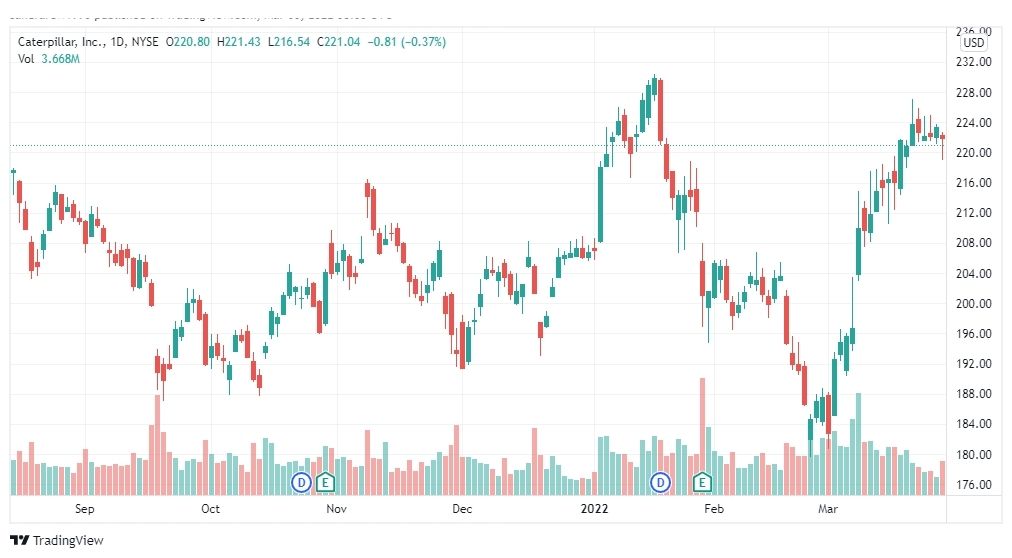The height and width of the screenshot is (558, 1012).
Task: Click the January peak green candle near 230
Action: pyautogui.click(x=654, y=86)
